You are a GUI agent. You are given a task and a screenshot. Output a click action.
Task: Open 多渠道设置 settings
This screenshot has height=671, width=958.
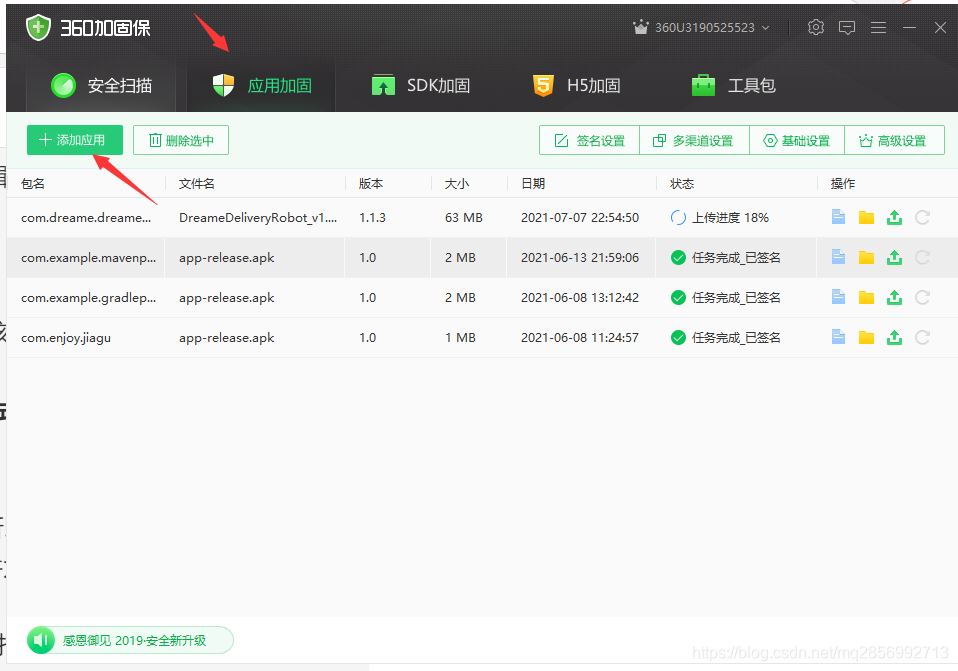coord(694,141)
